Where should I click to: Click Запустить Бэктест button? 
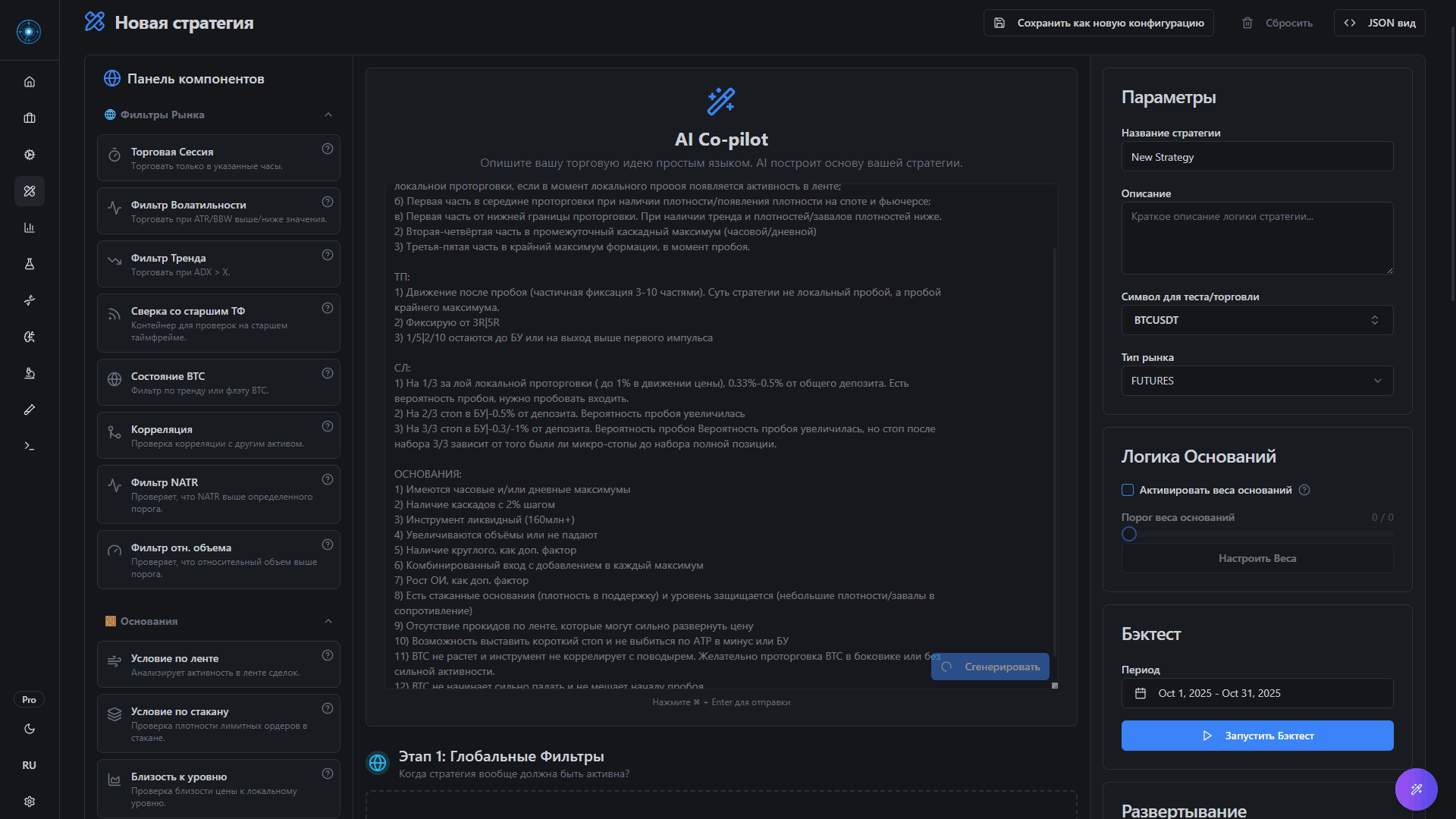pyautogui.click(x=1257, y=736)
